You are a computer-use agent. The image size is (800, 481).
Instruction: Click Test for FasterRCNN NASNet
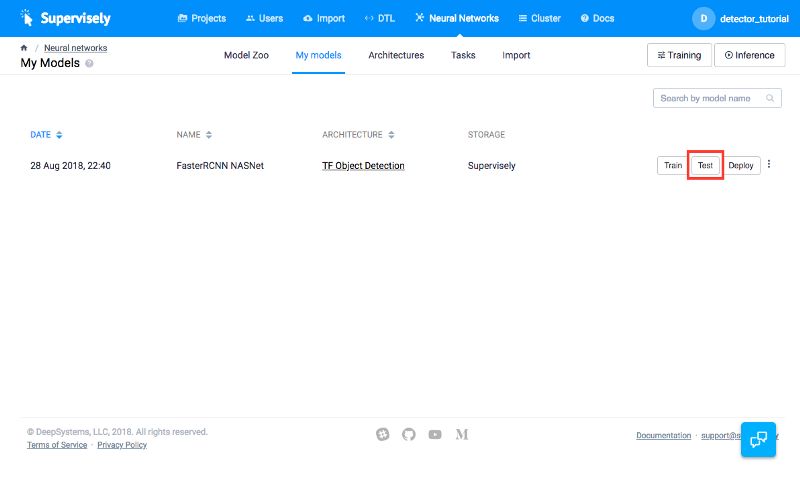[705, 165]
